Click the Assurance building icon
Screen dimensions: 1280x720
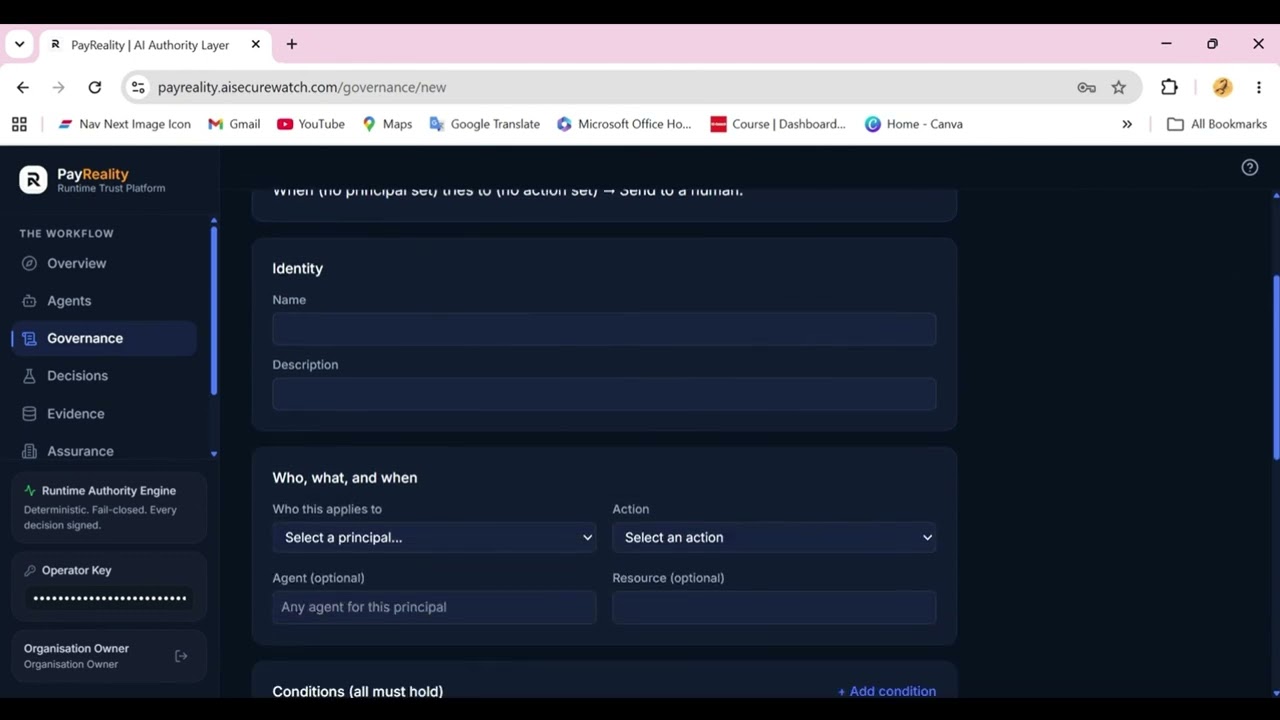pyautogui.click(x=29, y=451)
